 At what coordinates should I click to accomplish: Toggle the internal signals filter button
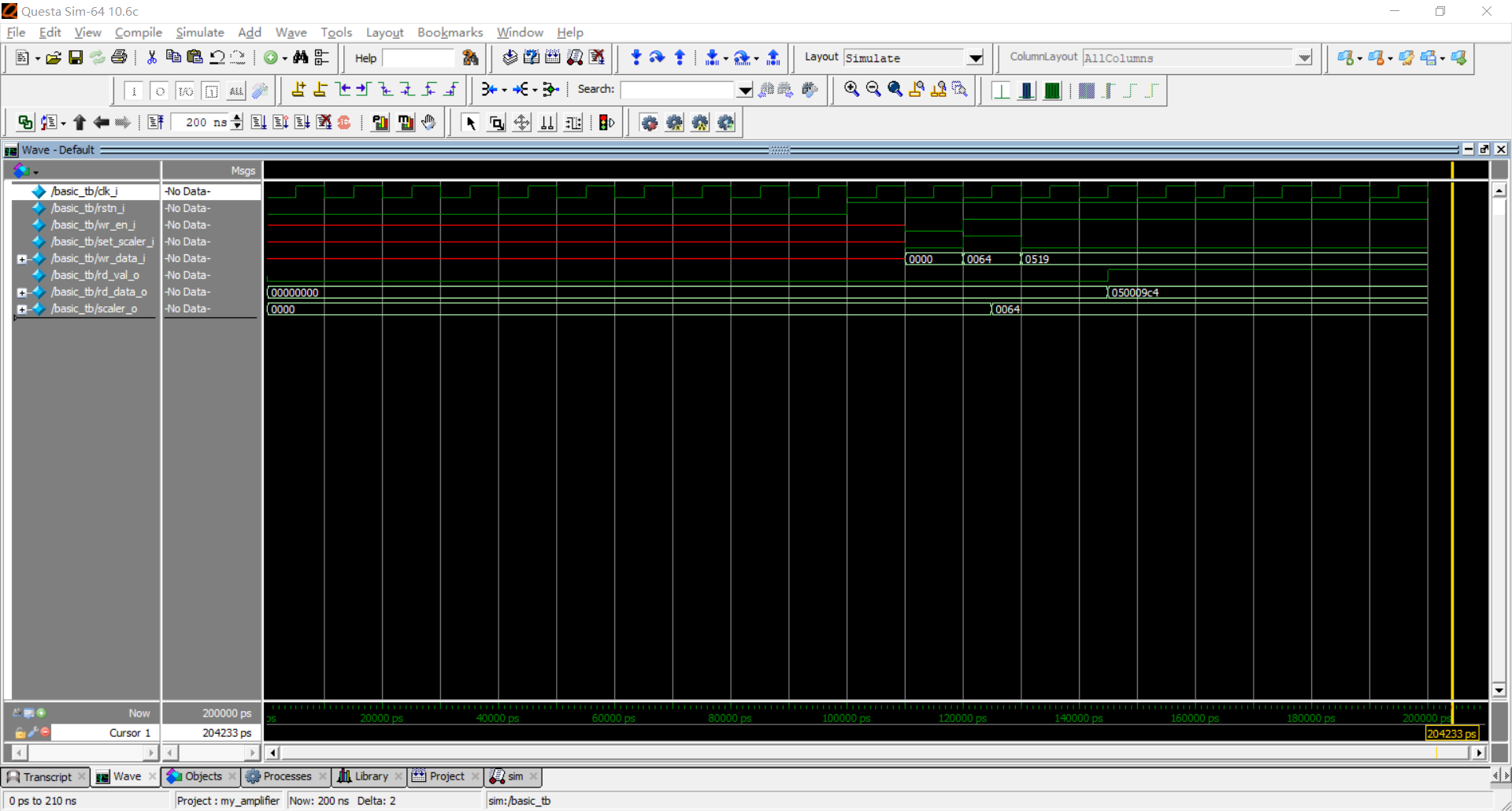[x=211, y=91]
